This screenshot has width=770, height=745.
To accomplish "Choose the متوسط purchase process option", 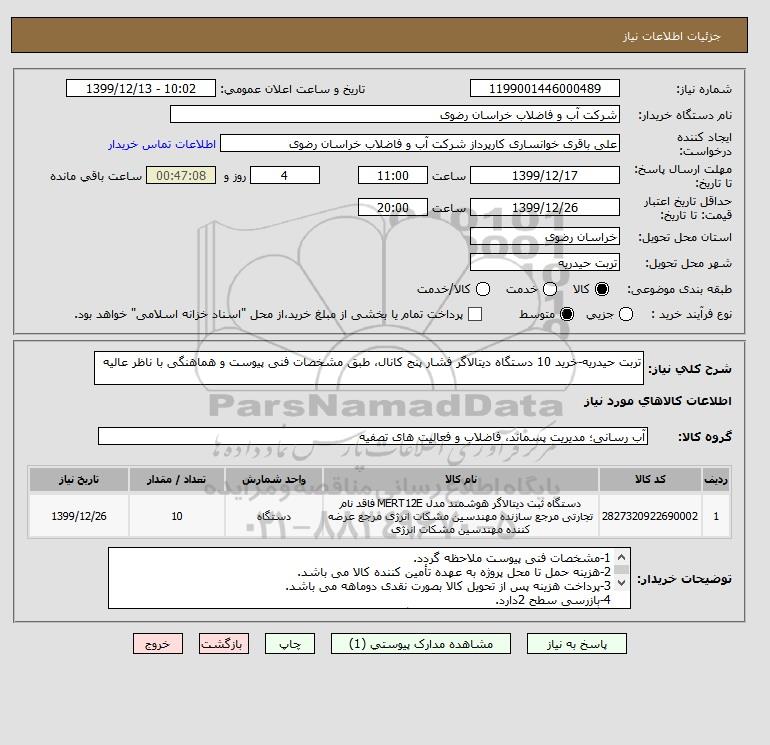I will tap(567, 314).
